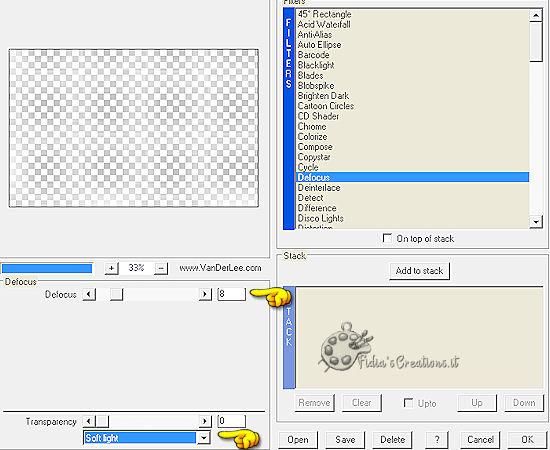Viewport: 550px width, 450px height.
Task: Open the www.VanDerLee.com link
Action: (220, 268)
